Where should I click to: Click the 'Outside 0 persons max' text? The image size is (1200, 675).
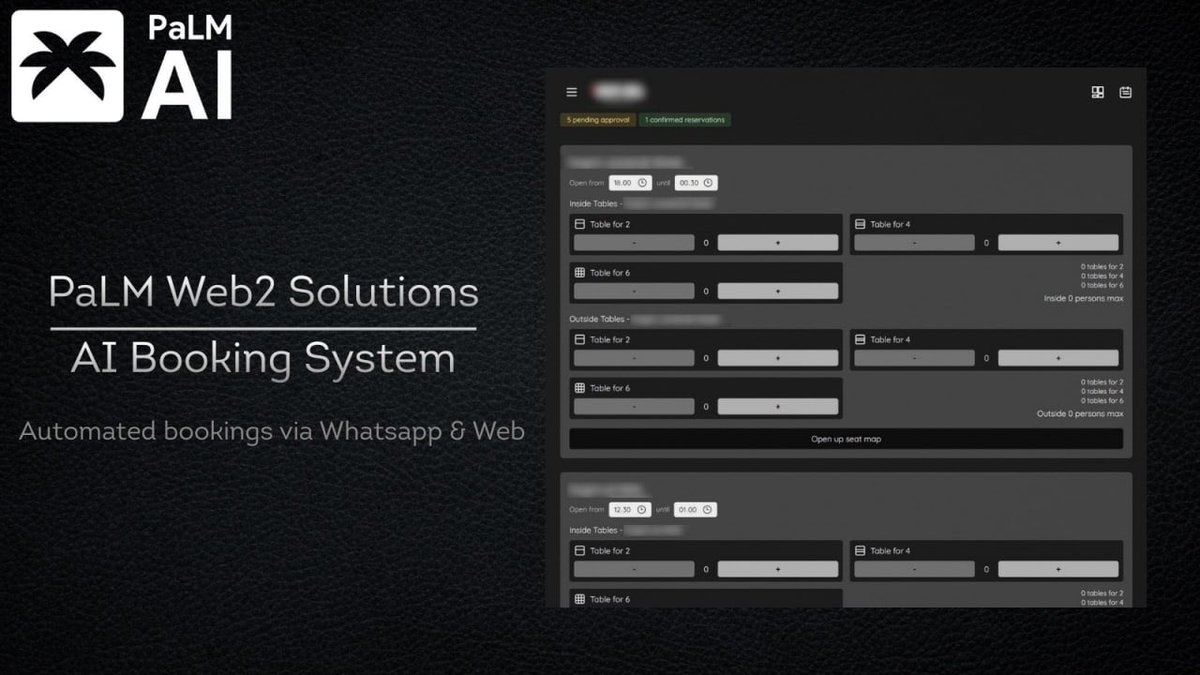coord(1080,413)
